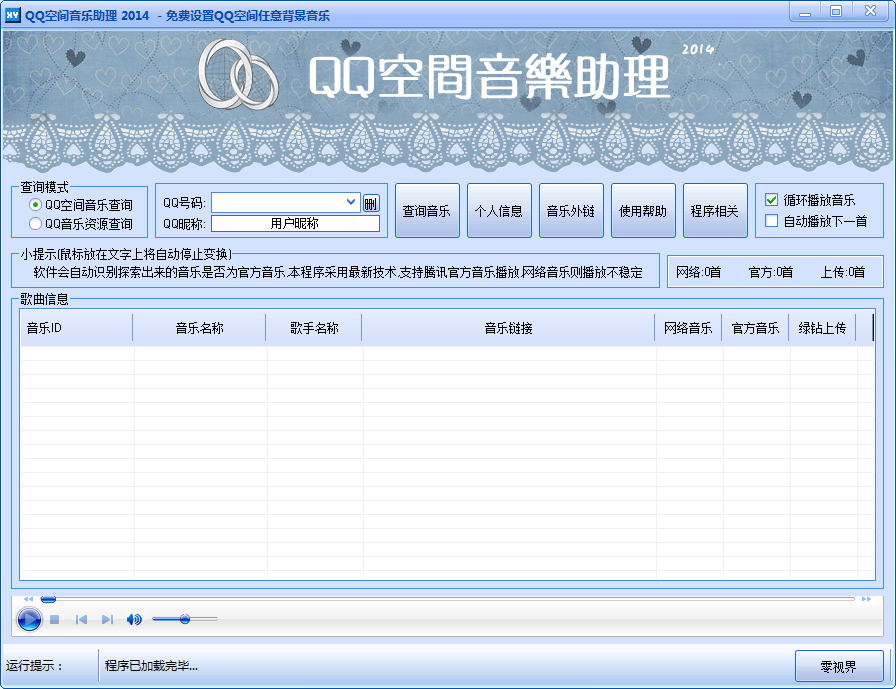The height and width of the screenshot is (689, 896).
Task: Click the app icon in the title bar
Action: pos(12,15)
